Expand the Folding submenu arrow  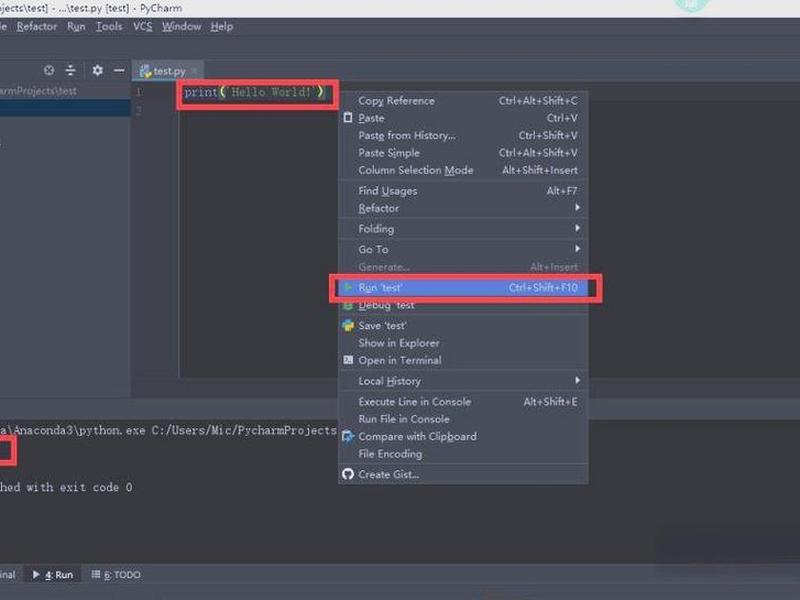[577, 228]
